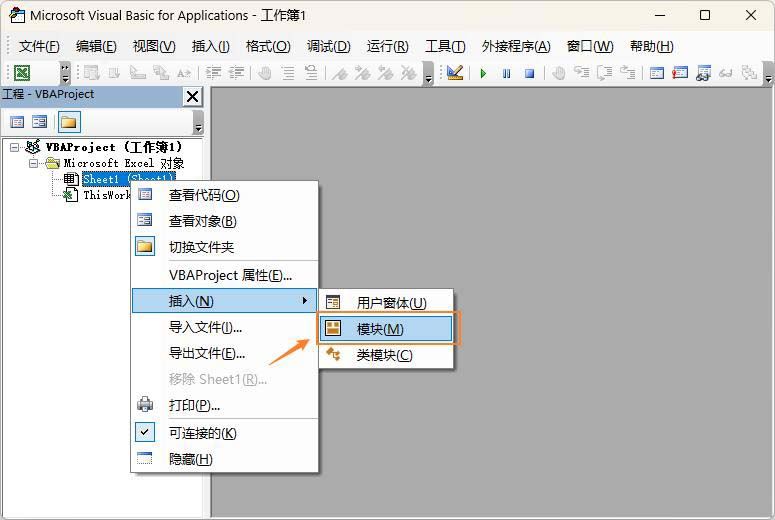Click the Quick Watch glasses icon

pyautogui.click(x=726, y=73)
